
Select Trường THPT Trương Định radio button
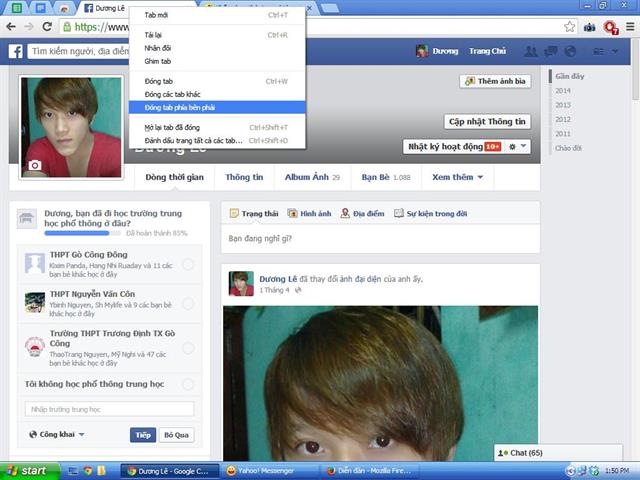188,348
